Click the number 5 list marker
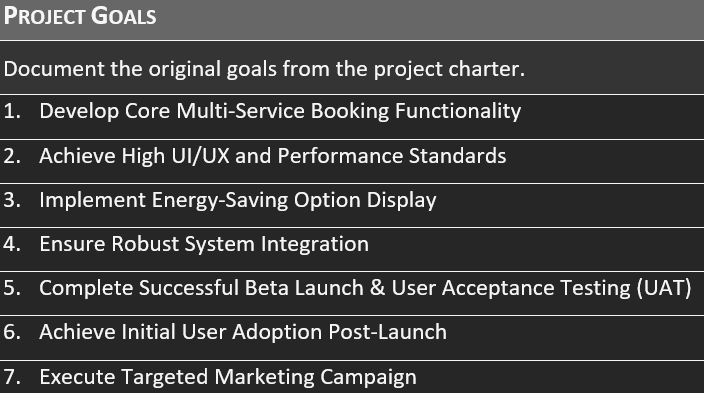This screenshot has height=393, width=704. coord(12,288)
